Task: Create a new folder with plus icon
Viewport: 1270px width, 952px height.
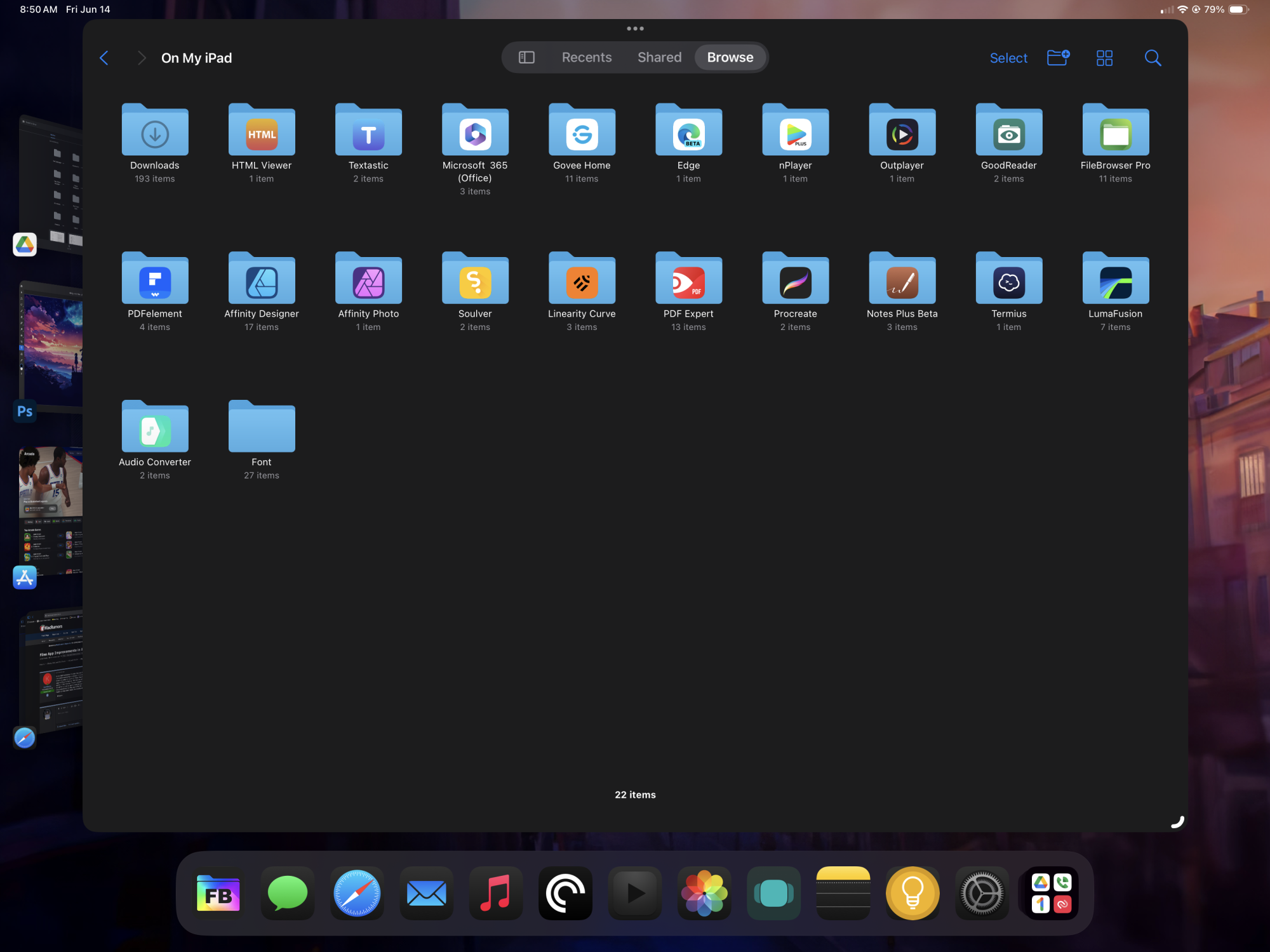Action: 1057,58
